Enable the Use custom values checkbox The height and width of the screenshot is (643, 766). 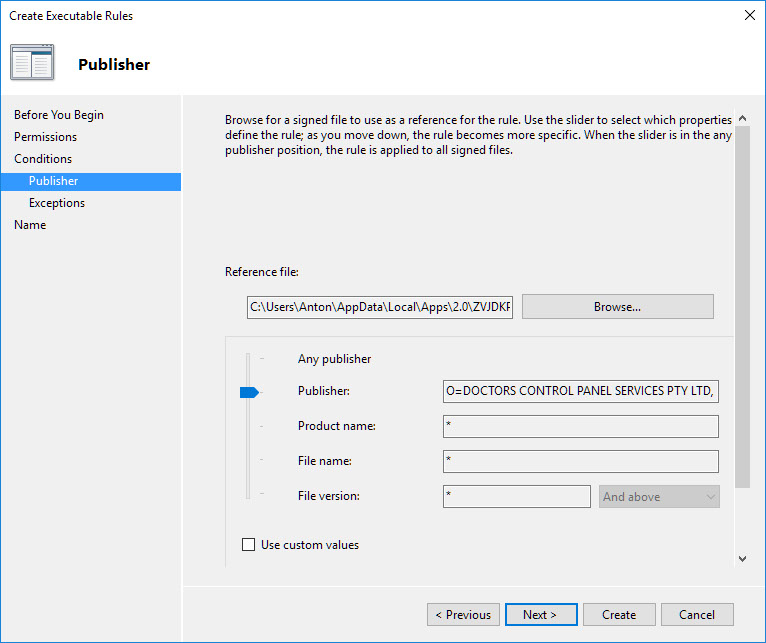click(249, 545)
